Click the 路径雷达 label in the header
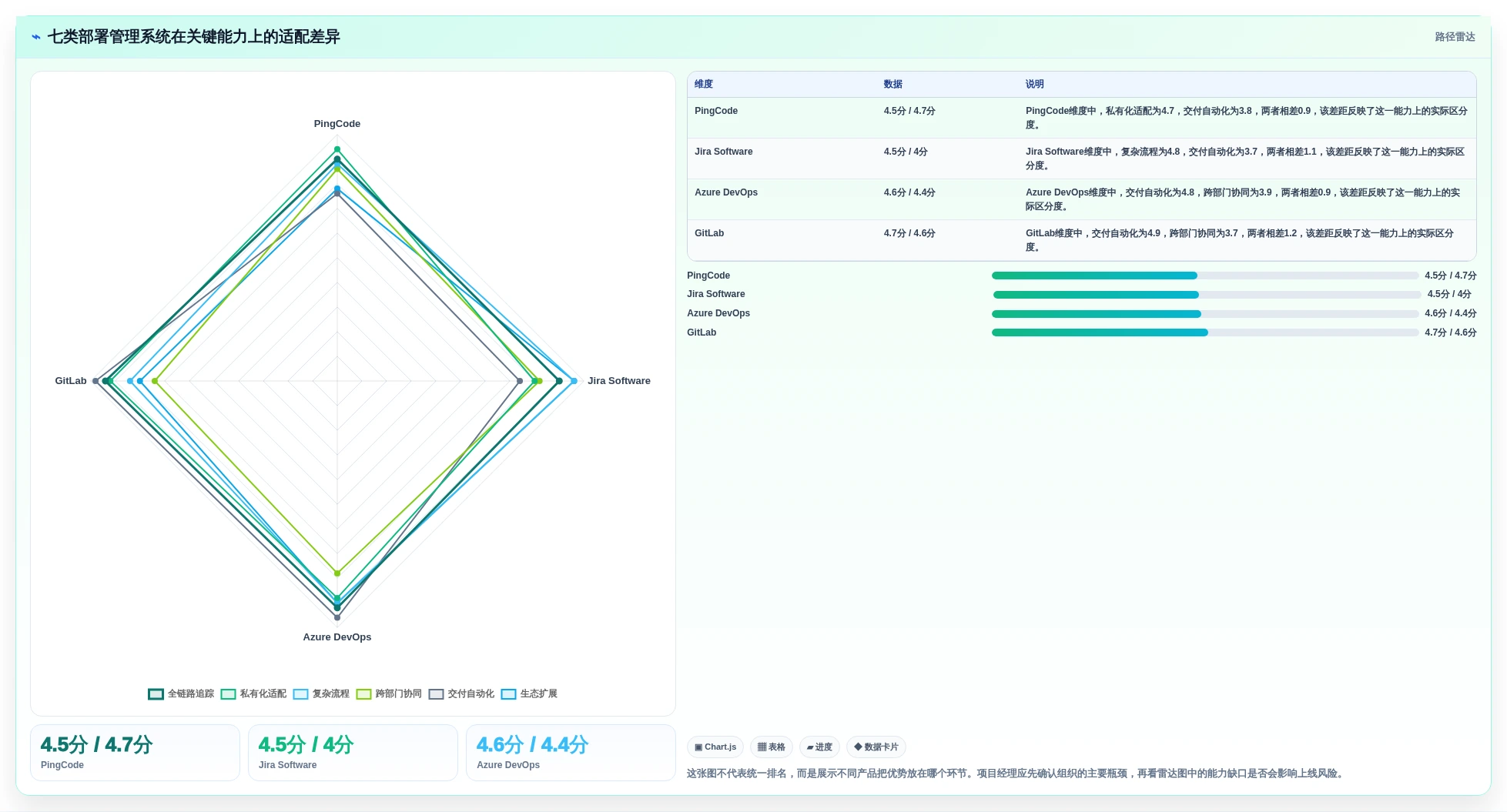Viewport: 1507px width, 812px height. (1455, 37)
